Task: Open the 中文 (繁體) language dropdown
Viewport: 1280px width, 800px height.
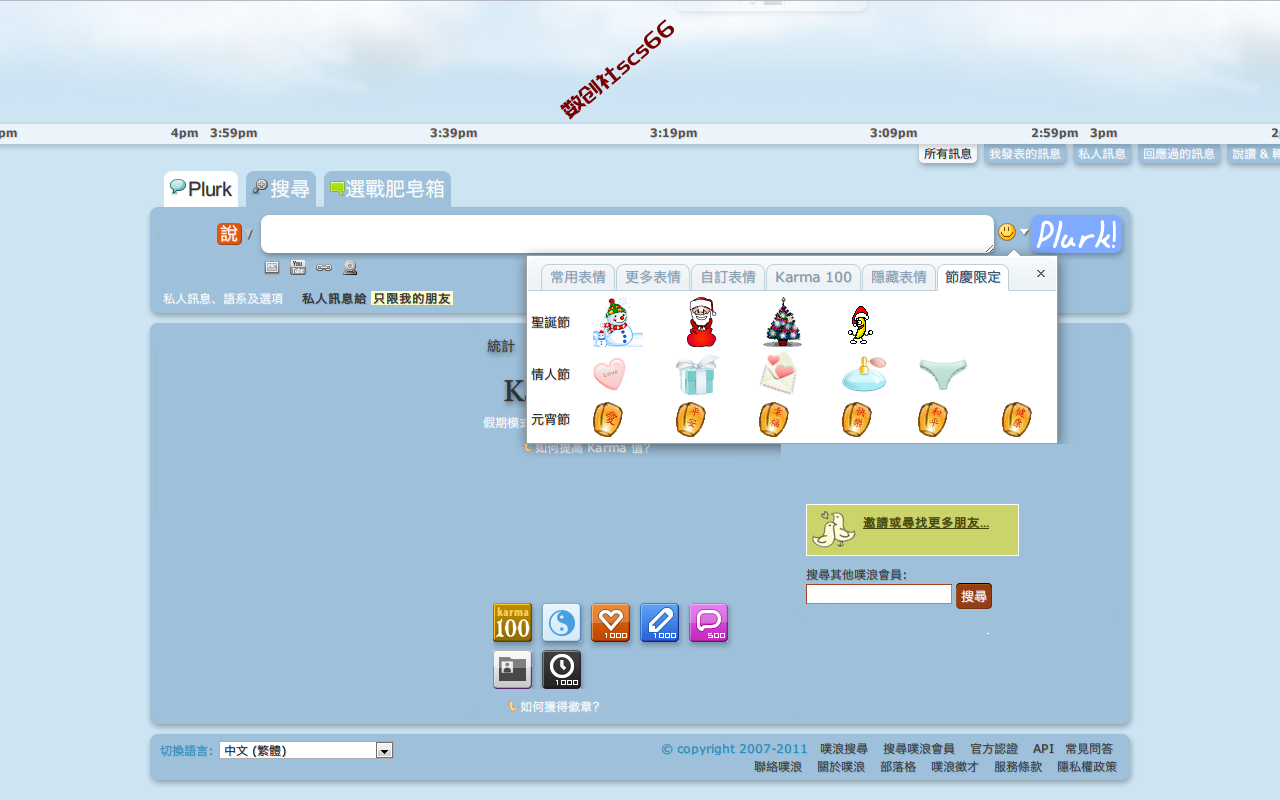Action: tap(306, 750)
